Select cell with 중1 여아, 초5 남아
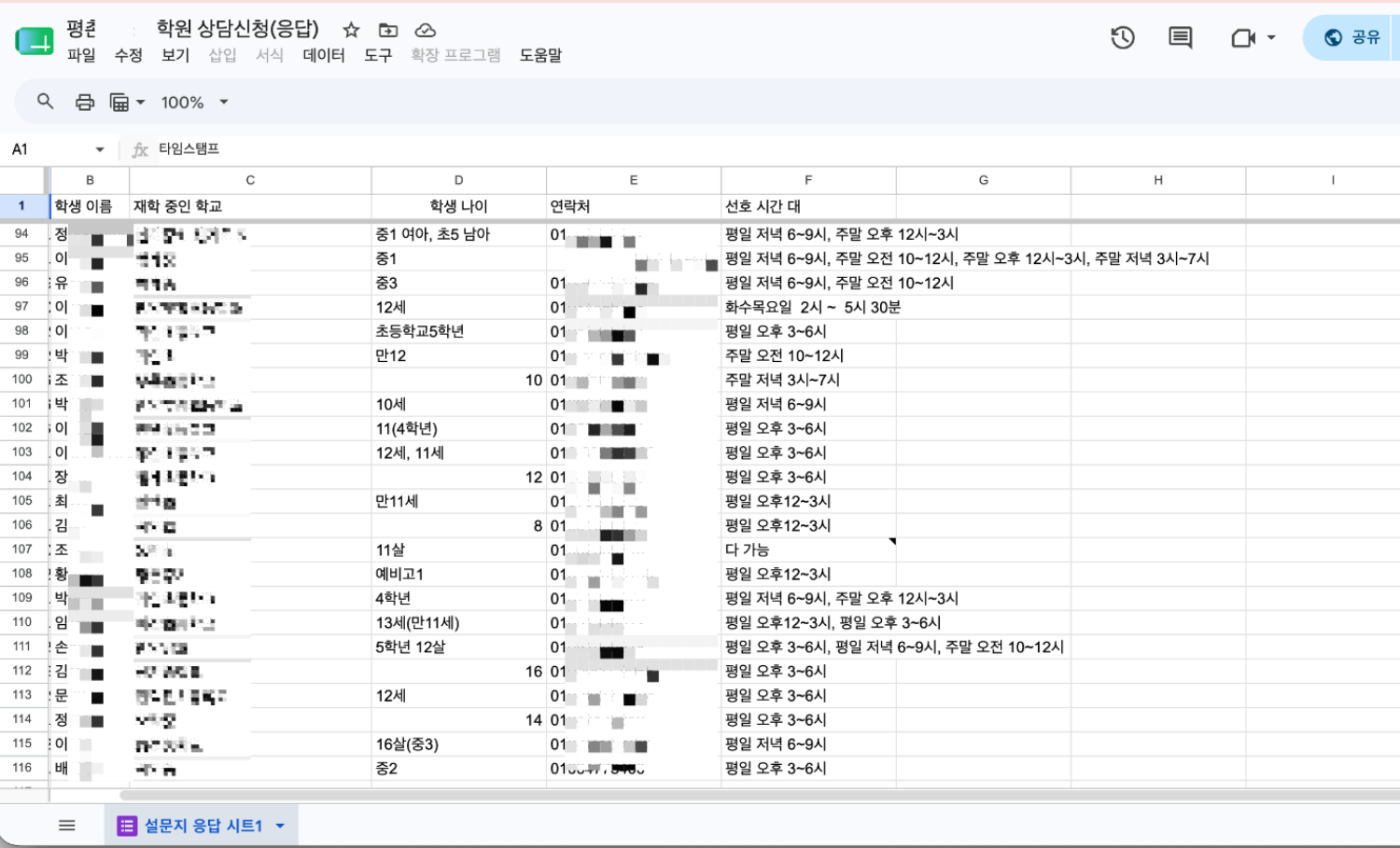The height and width of the screenshot is (848, 1400). tap(458, 234)
